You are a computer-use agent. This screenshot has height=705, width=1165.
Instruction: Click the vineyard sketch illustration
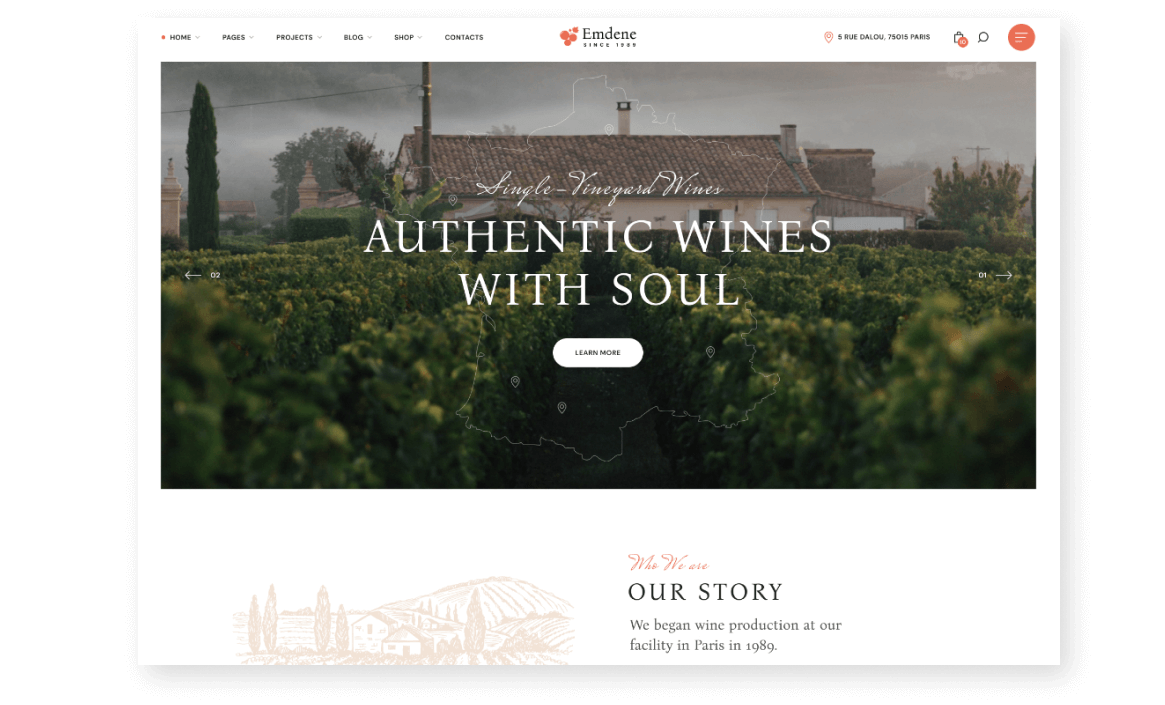pyautogui.click(x=404, y=621)
